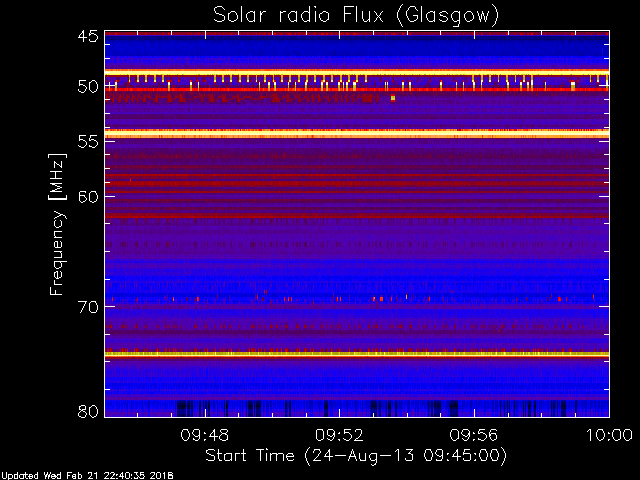Click the 09:52 time tick label
This screenshot has width=640, height=480.
tap(339, 435)
